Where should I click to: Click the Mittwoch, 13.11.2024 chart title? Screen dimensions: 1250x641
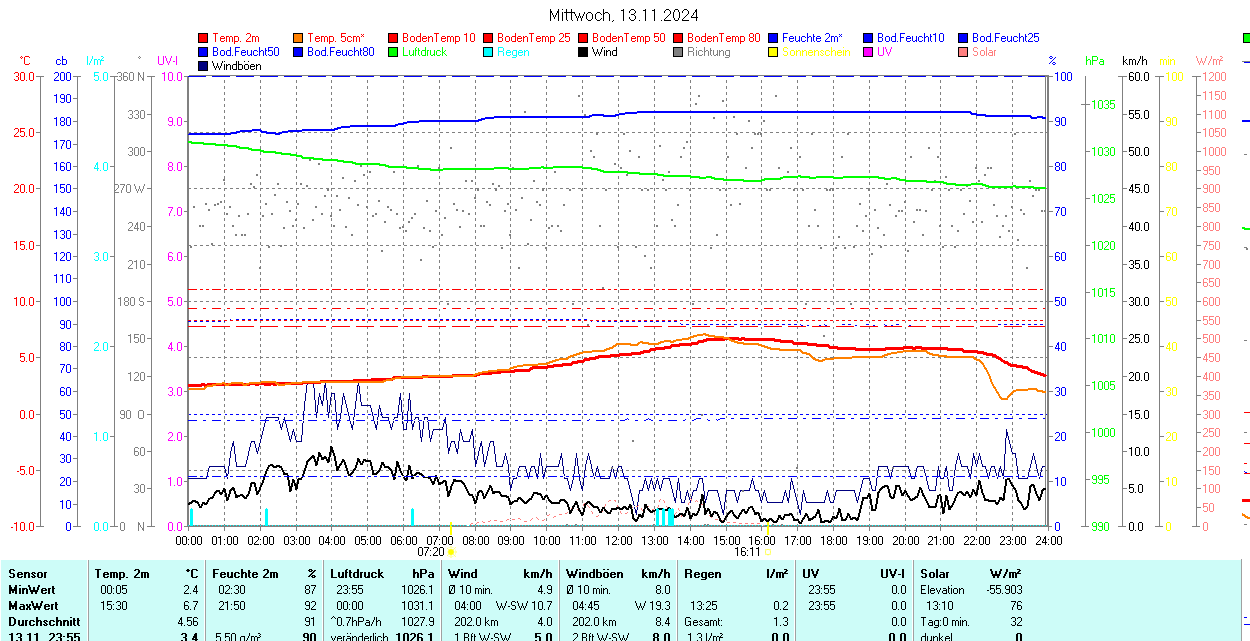click(623, 15)
